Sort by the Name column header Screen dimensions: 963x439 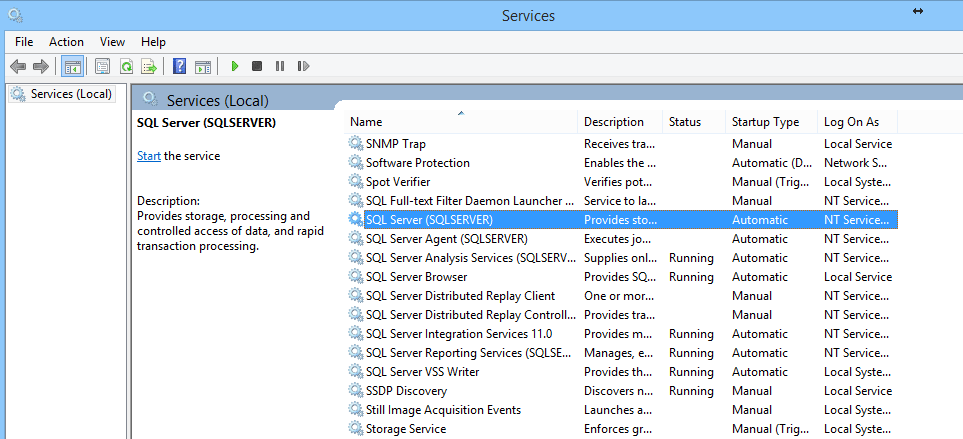pyautogui.click(x=461, y=122)
